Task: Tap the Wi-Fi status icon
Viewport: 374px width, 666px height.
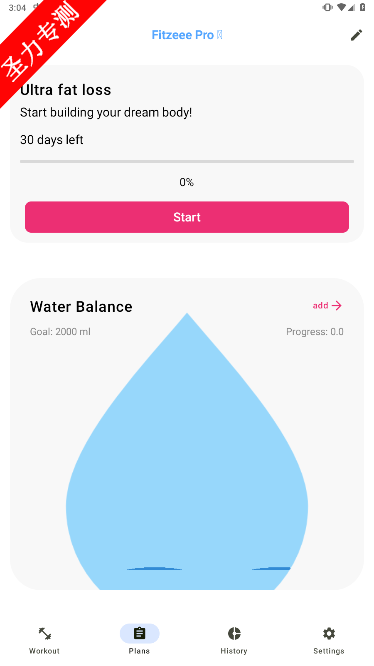Action: 341,7
